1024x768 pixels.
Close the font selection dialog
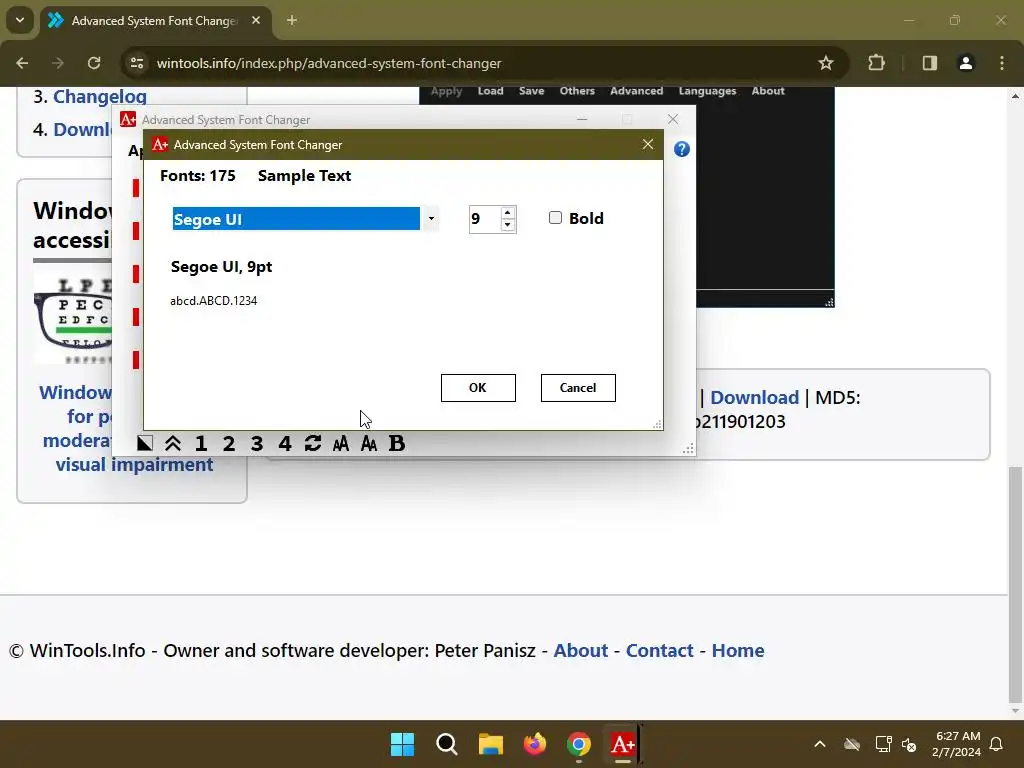click(x=648, y=144)
